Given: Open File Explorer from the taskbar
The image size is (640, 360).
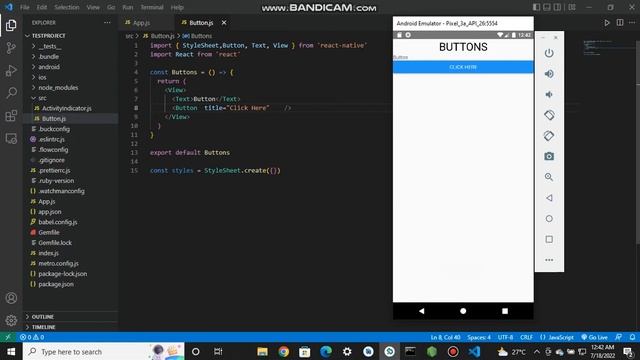Looking at the screenshot, I should (262, 351).
